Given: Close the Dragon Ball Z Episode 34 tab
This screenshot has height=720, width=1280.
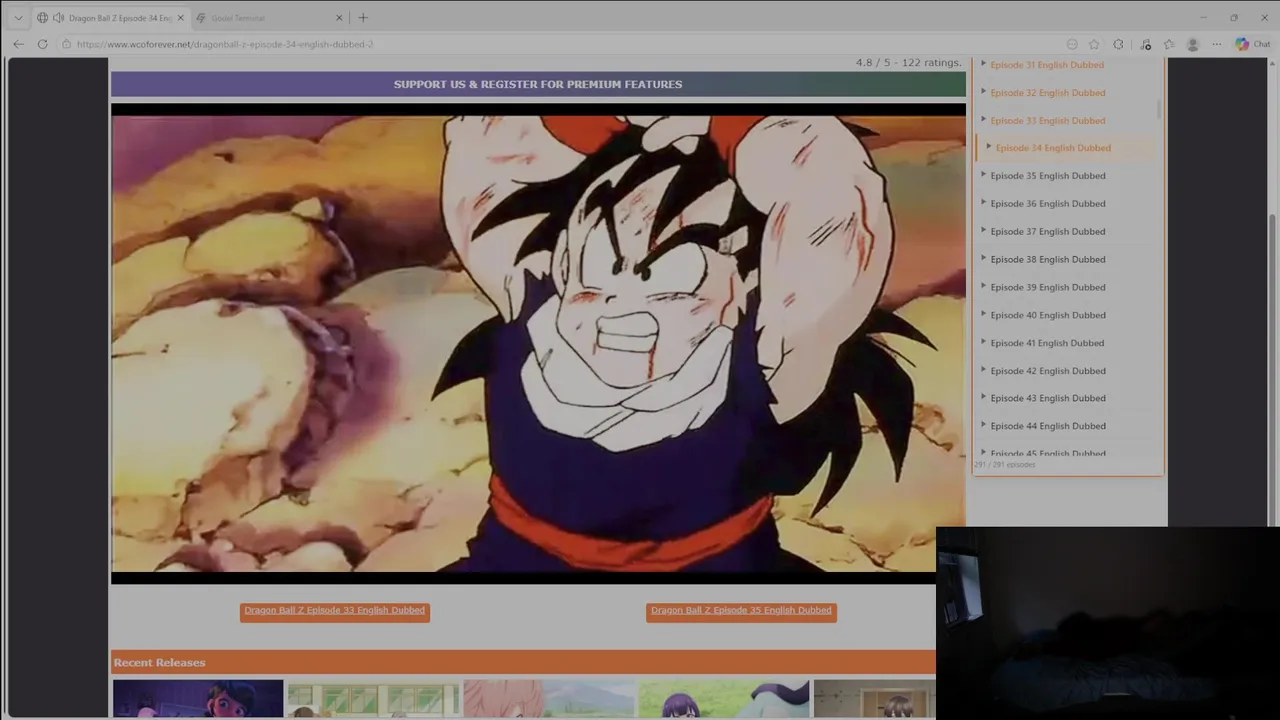Looking at the screenshot, I should point(180,18).
